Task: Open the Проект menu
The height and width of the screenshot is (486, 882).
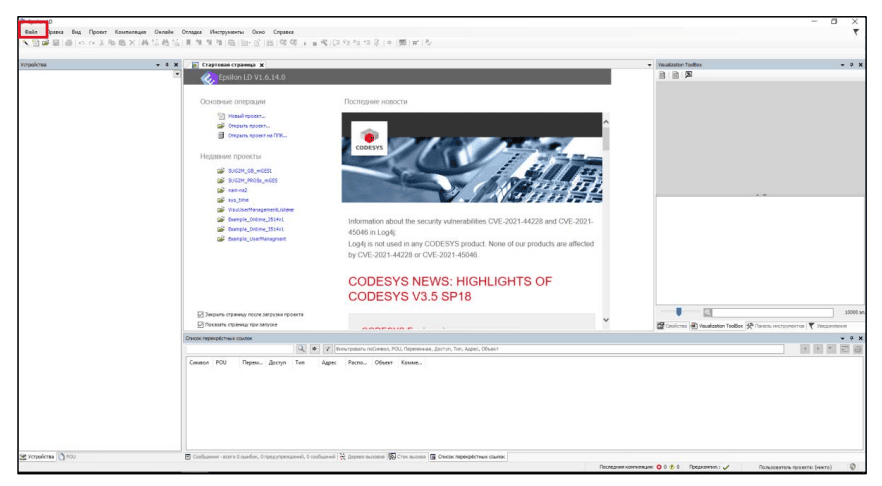Action: click(x=98, y=32)
